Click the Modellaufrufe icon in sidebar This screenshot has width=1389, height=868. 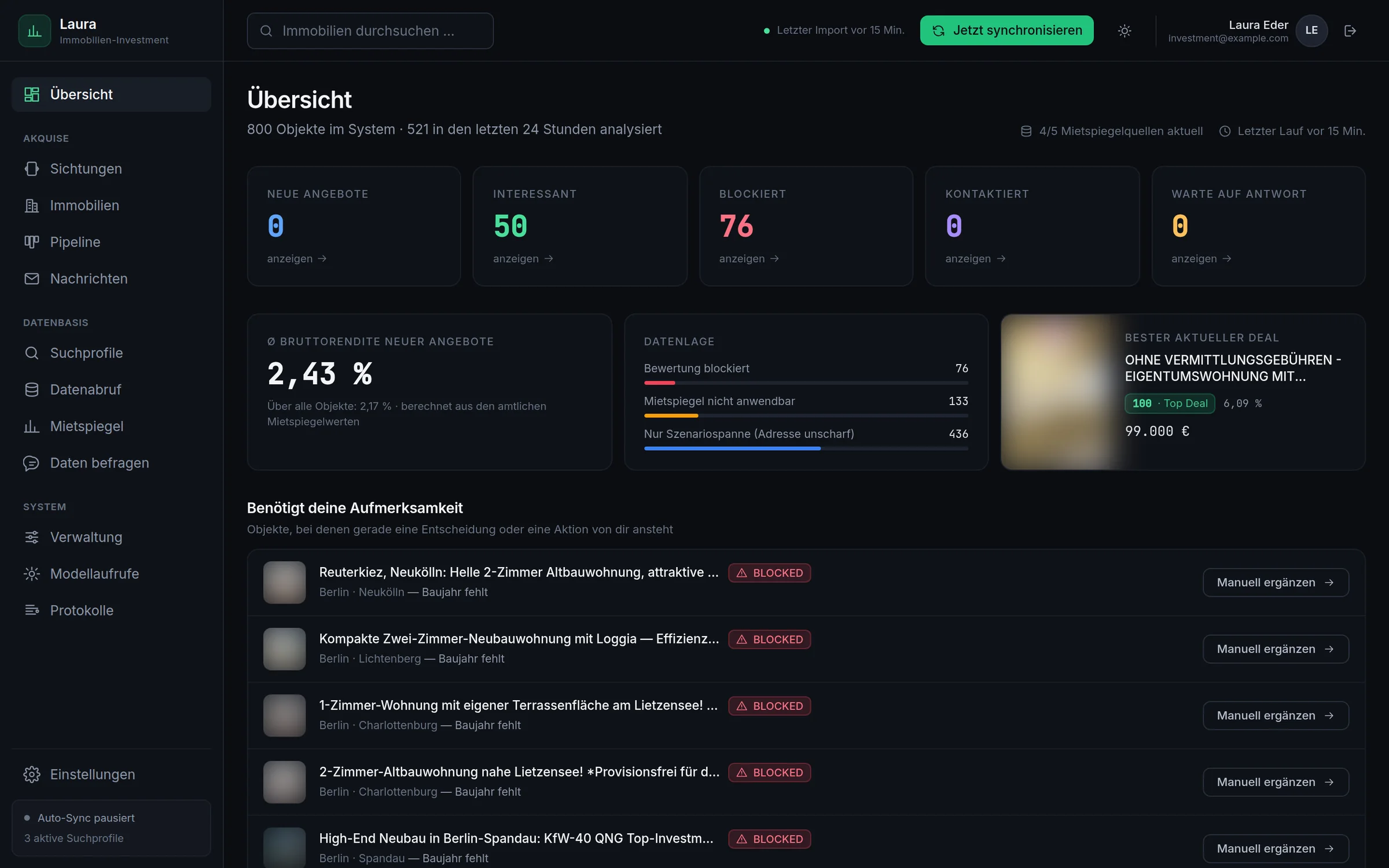32,573
